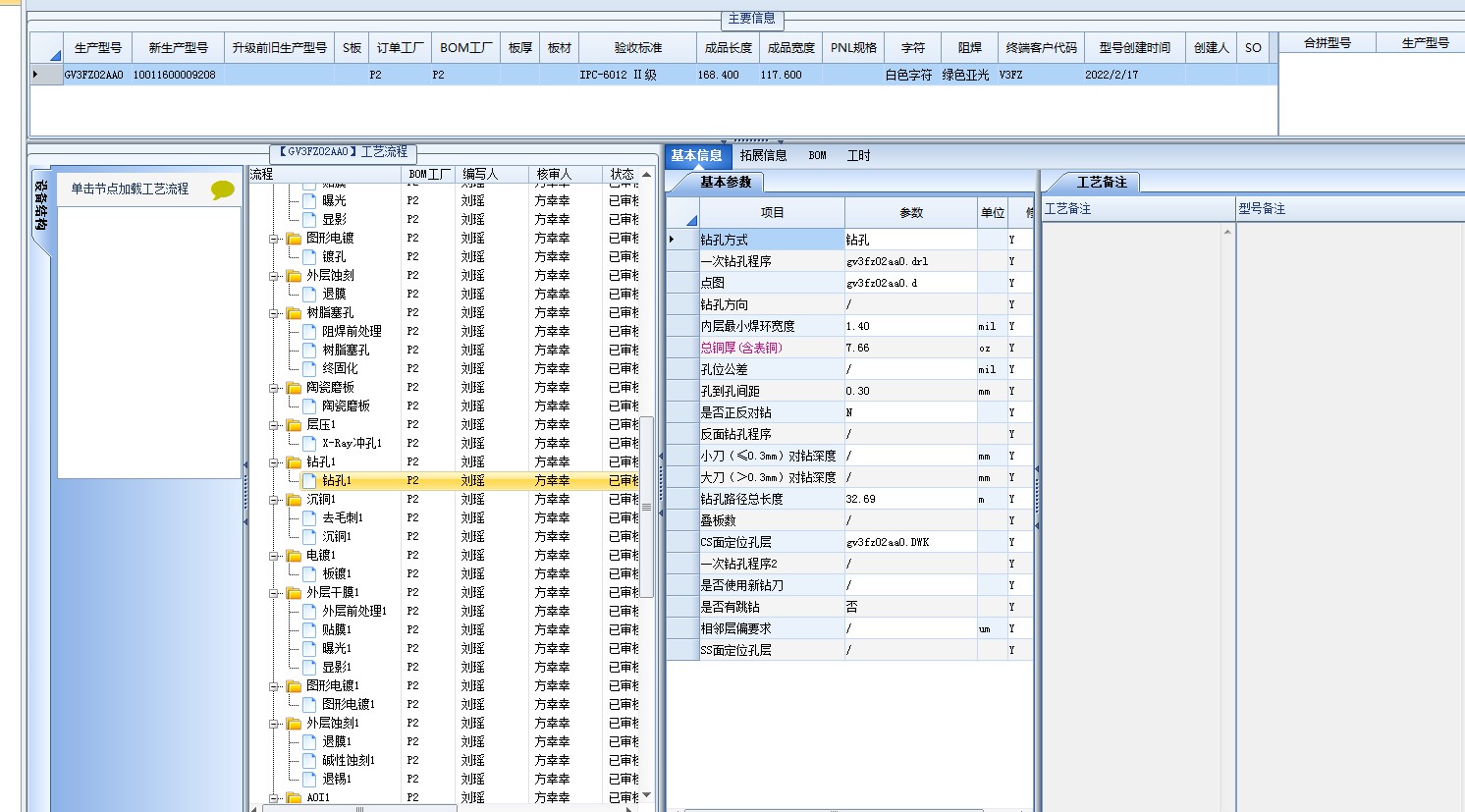Open the BOM tab
Viewport: 1465px width, 812px height.
[817, 155]
